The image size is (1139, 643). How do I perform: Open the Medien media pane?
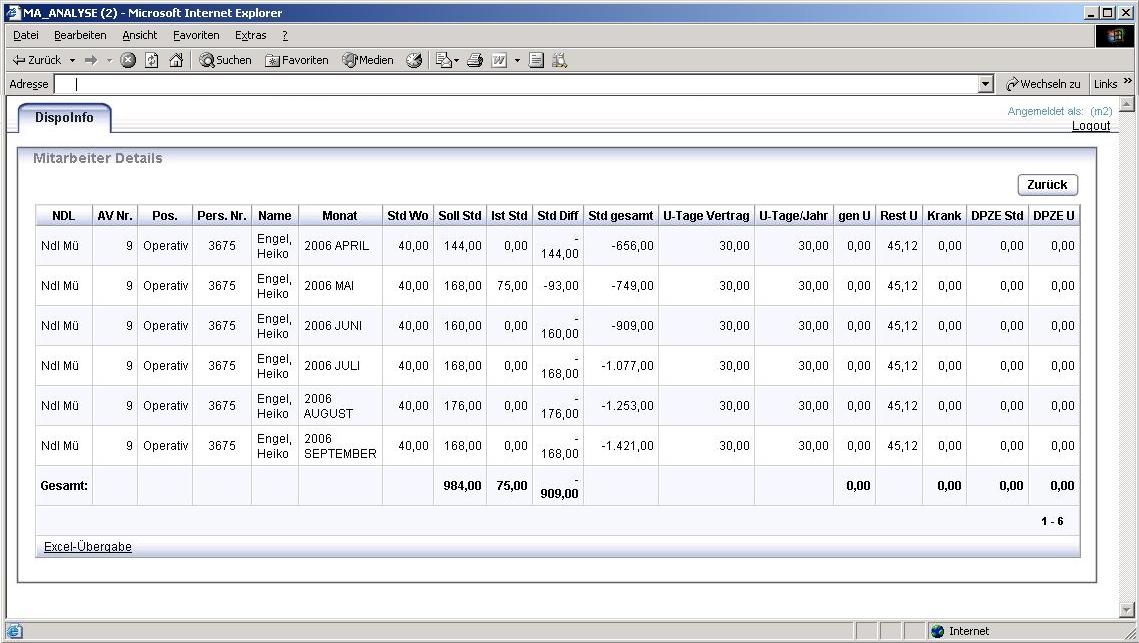click(x=368, y=60)
